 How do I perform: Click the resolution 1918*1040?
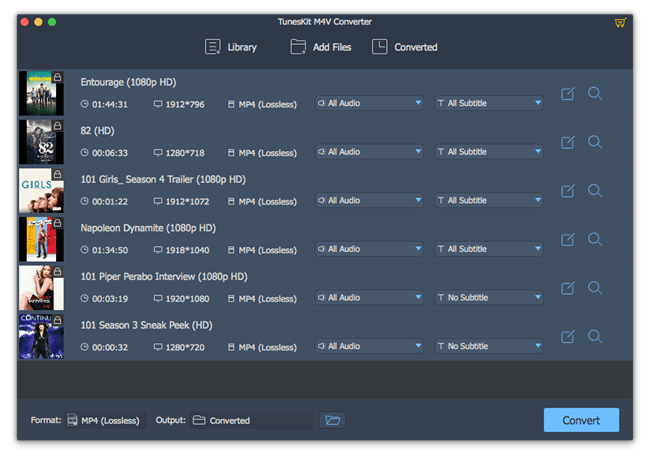click(x=187, y=250)
